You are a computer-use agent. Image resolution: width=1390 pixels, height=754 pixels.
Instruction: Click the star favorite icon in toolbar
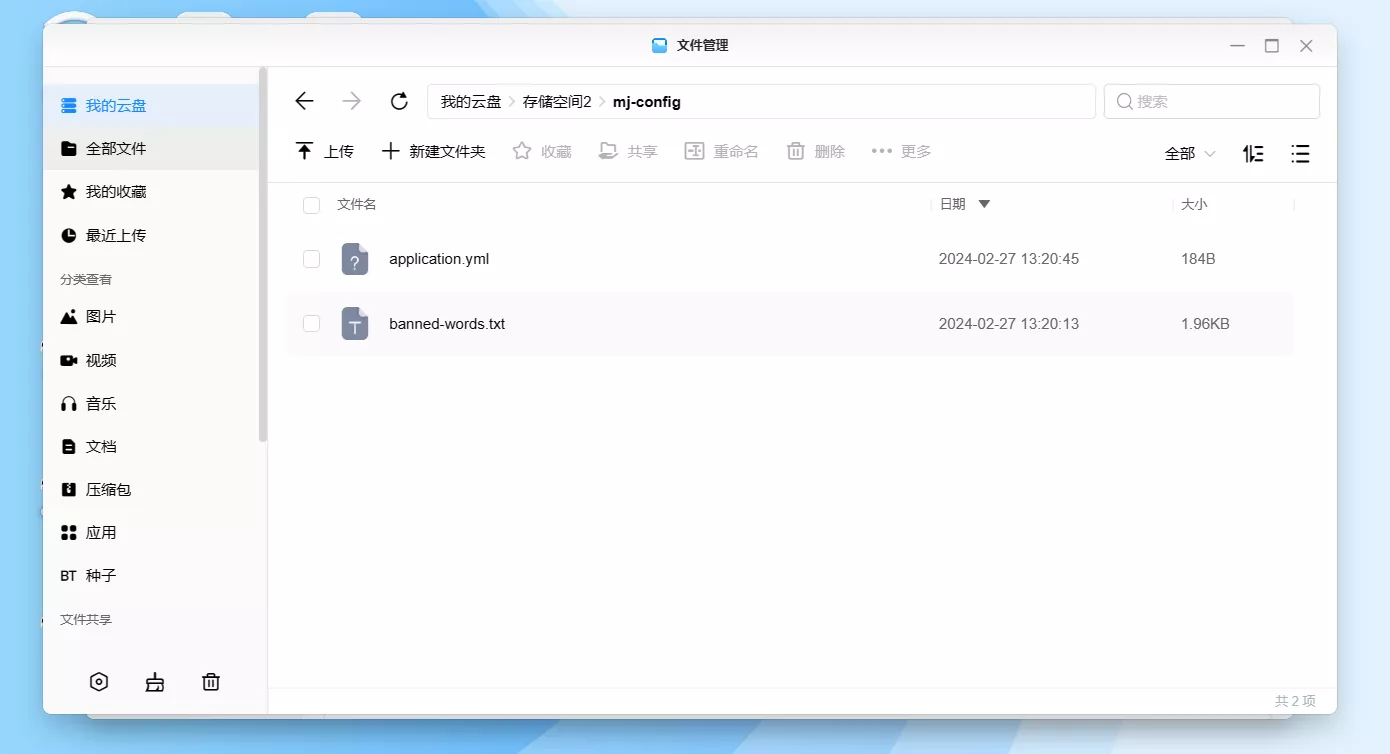(x=522, y=151)
